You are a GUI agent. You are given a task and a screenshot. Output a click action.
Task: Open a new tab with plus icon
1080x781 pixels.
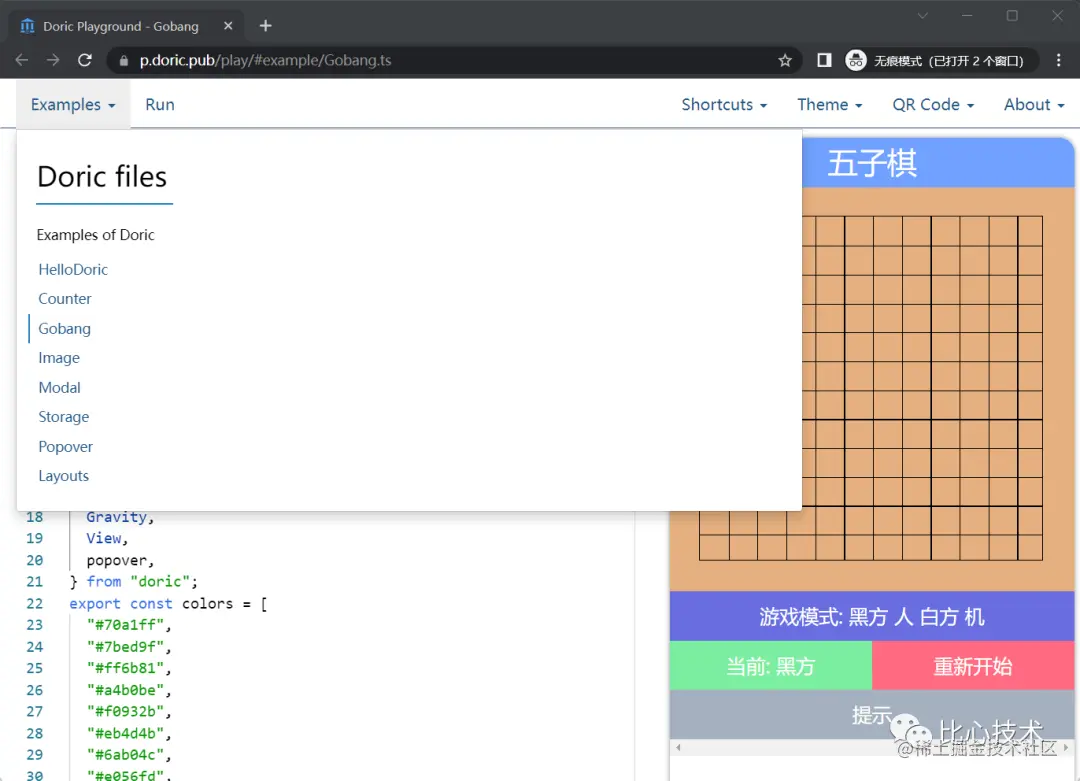coord(266,26)
